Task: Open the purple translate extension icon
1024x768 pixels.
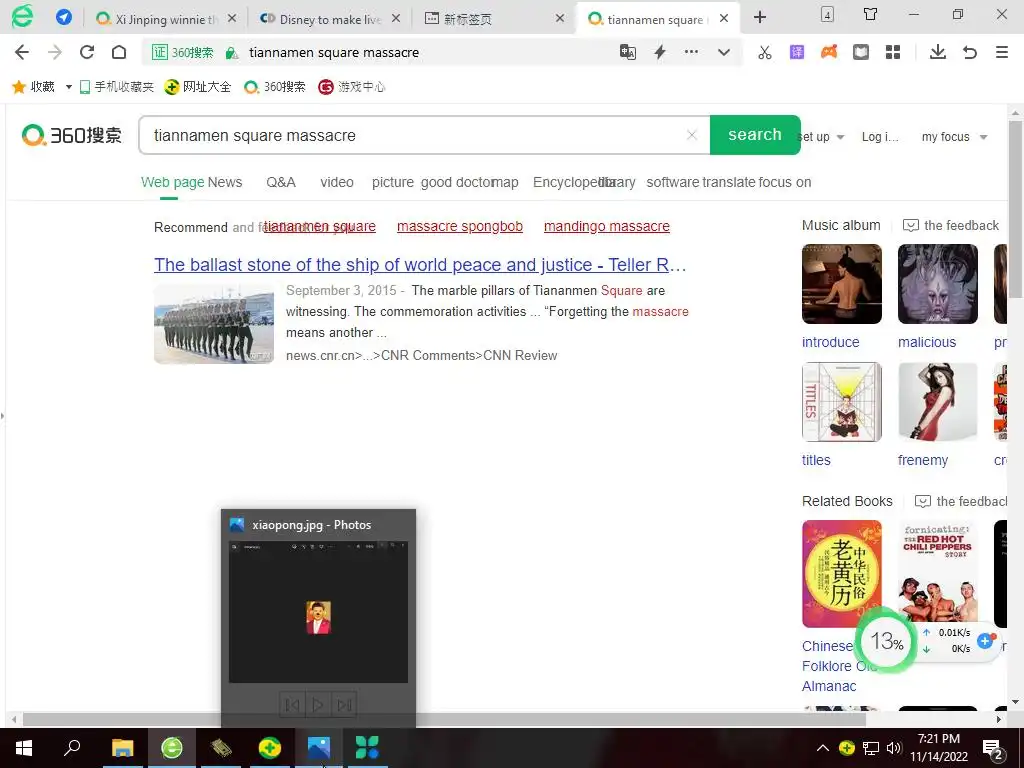Action: pyautogui.click(x=797, y=52)
